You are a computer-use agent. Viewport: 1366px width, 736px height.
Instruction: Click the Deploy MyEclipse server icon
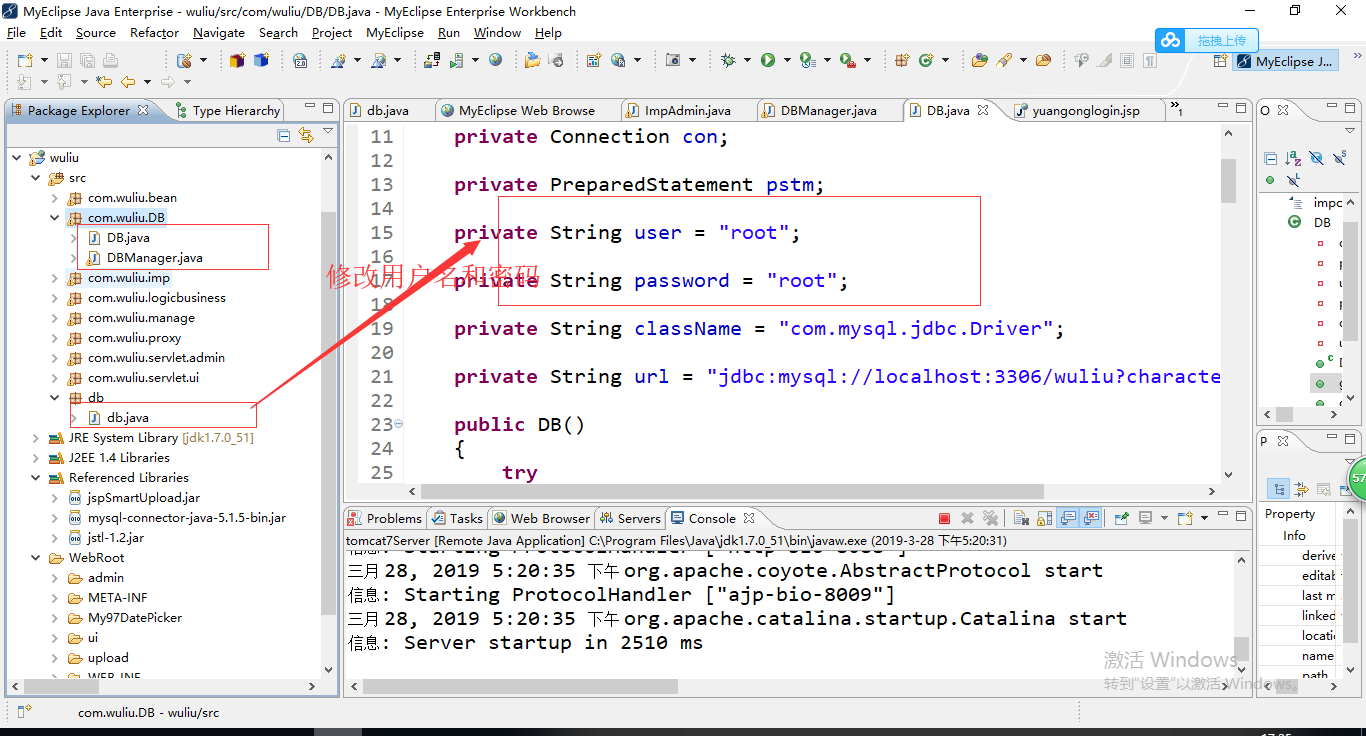(431, 60)
